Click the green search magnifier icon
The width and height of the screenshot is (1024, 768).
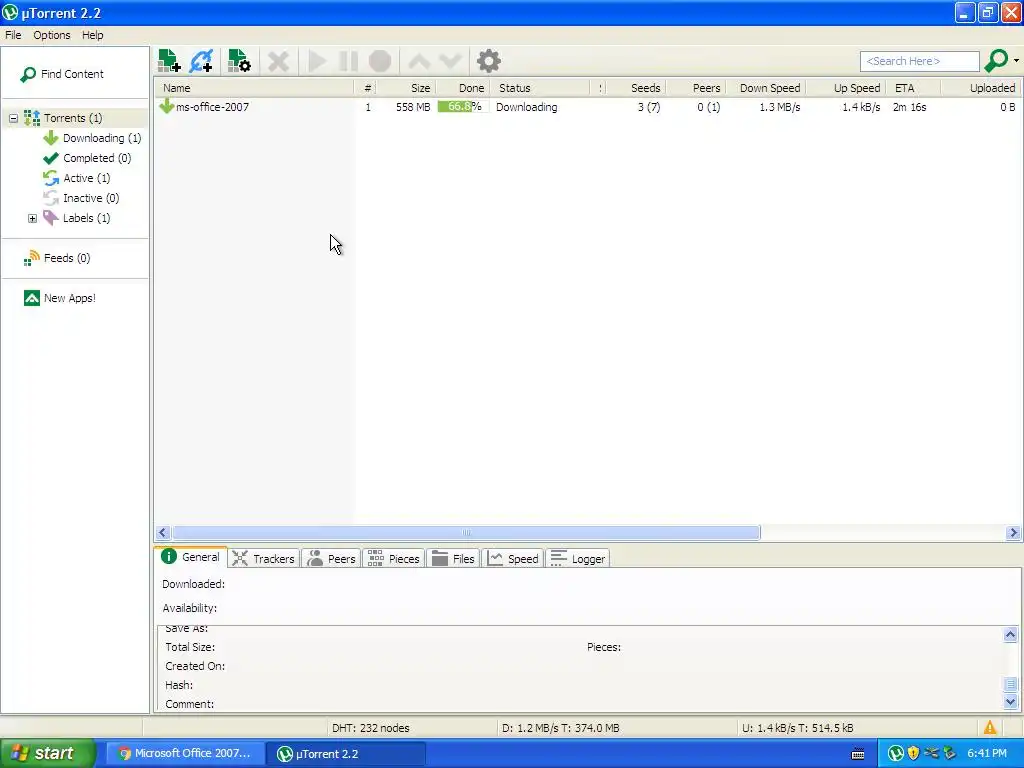(x=996, y=61)
